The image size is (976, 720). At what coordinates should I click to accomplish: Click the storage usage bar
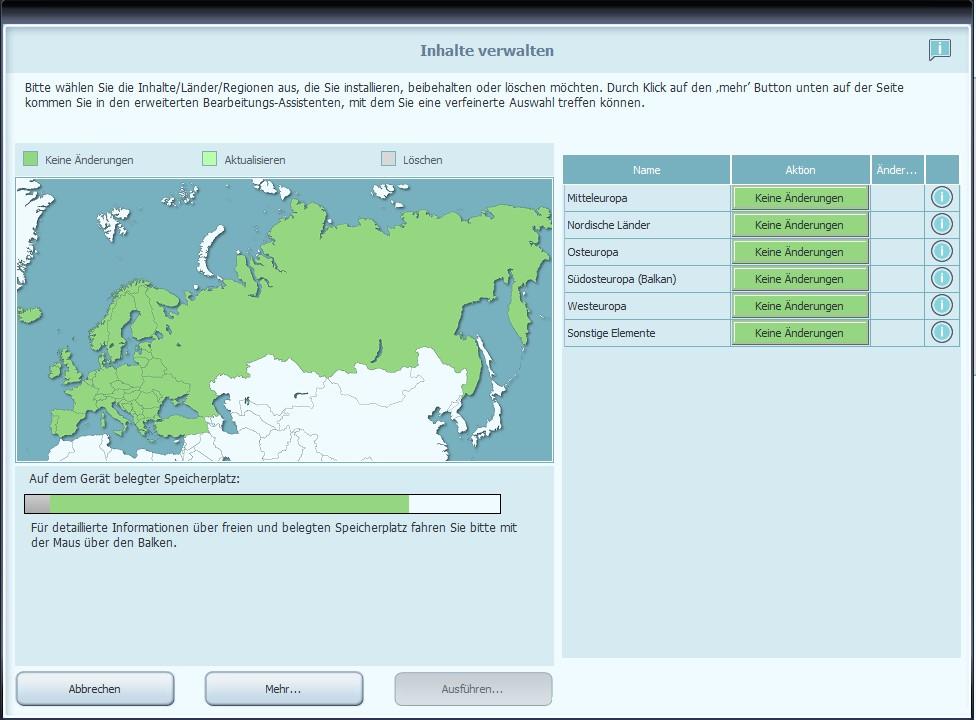click(x=262, y=504)
